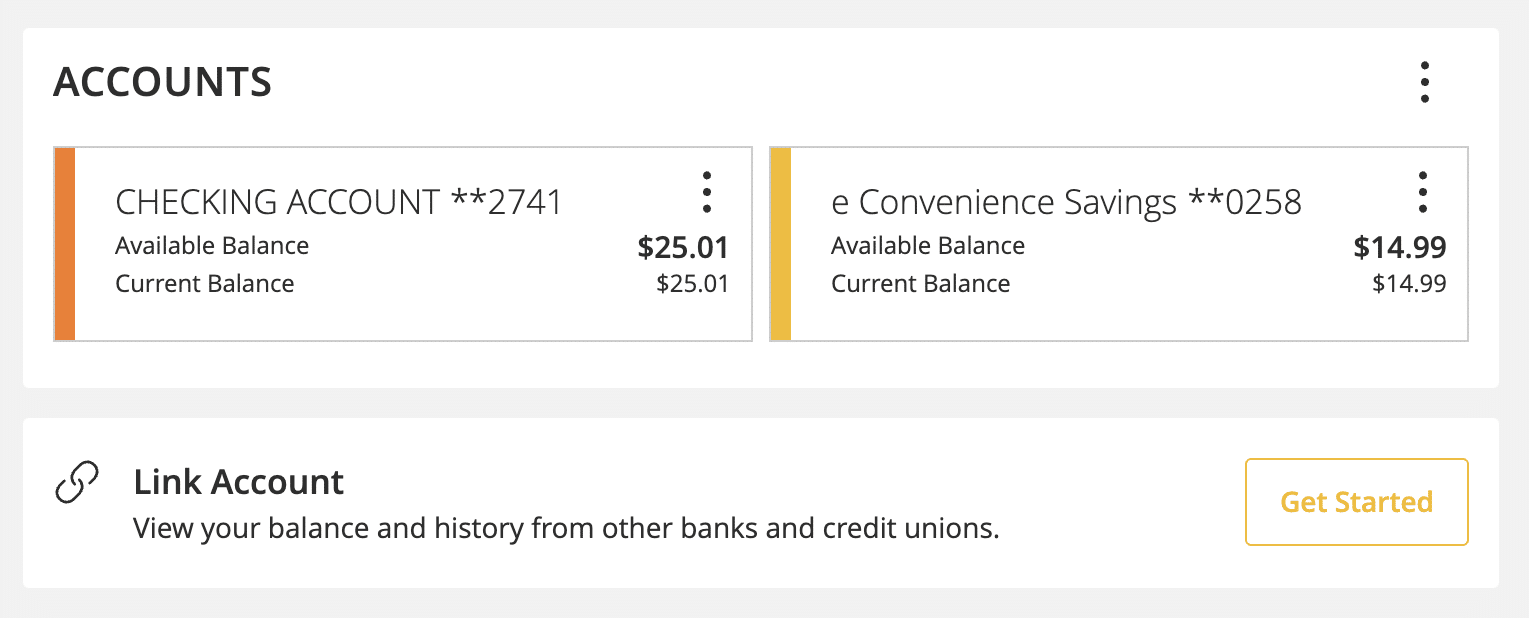The height and width of the screenshot is (618, 1529).
Task: Click the checking account's Current Balance value
Action: 693,283
